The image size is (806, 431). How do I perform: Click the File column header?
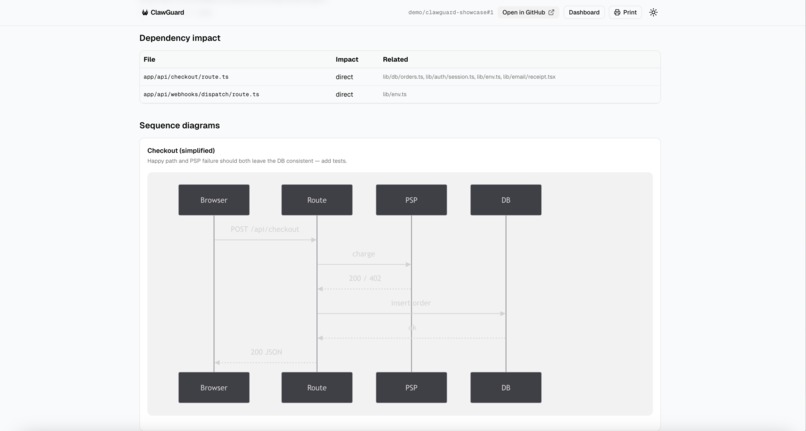coord(150,60)
